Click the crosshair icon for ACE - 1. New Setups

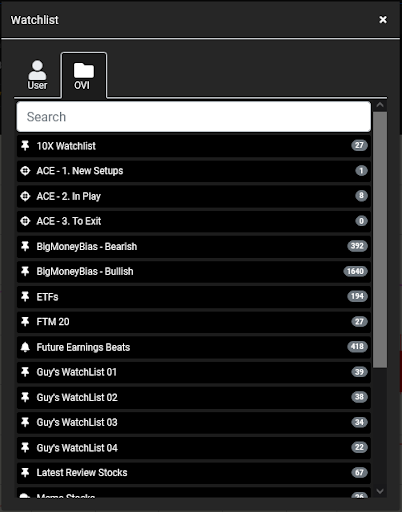point(25,171)
